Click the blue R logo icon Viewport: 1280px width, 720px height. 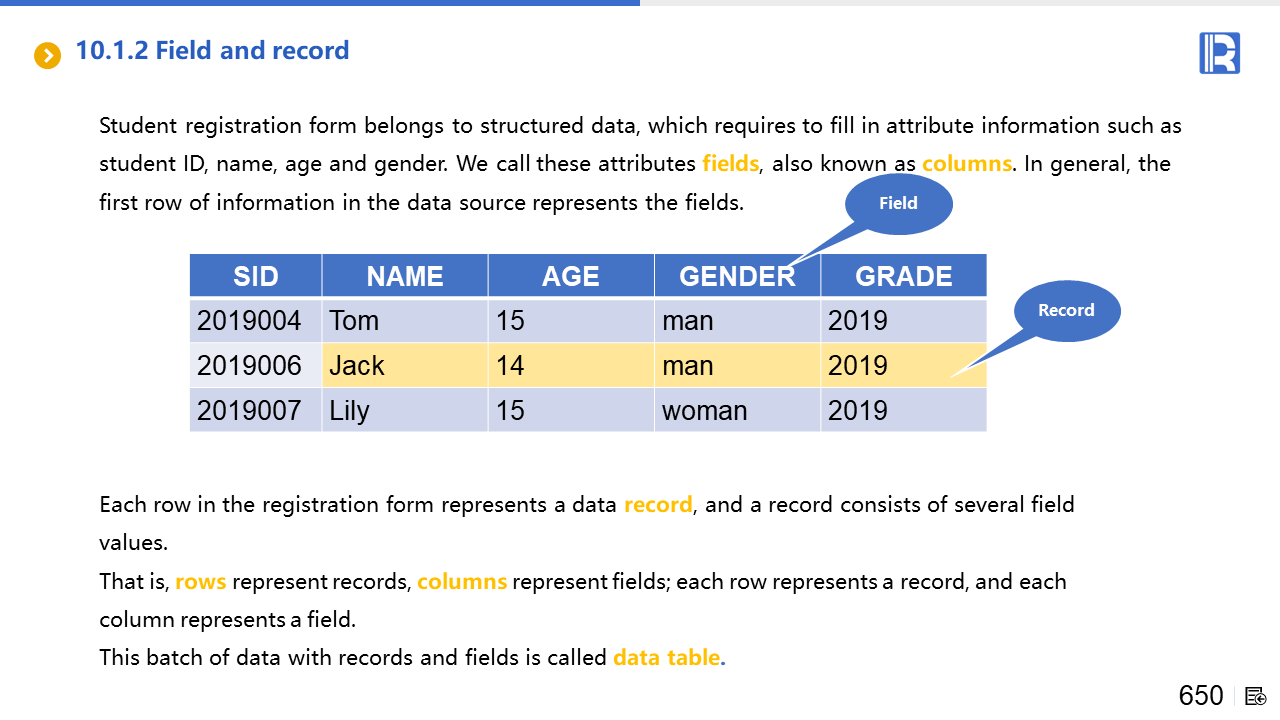[1219, 53]
